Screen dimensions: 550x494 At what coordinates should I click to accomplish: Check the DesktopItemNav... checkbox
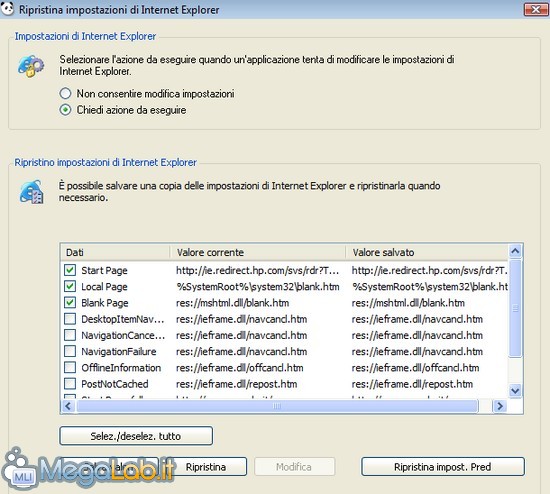tap(70, 319)
